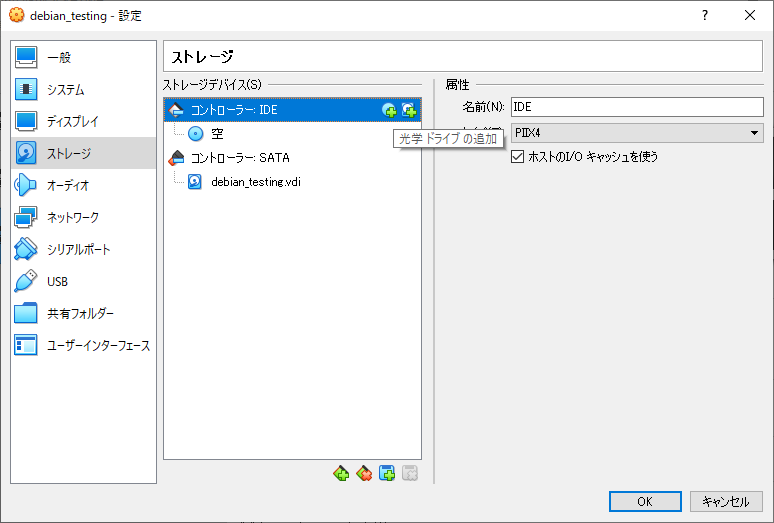Select the ストレージ category in sidebar
774x523 pixels.
click(83, 153)
